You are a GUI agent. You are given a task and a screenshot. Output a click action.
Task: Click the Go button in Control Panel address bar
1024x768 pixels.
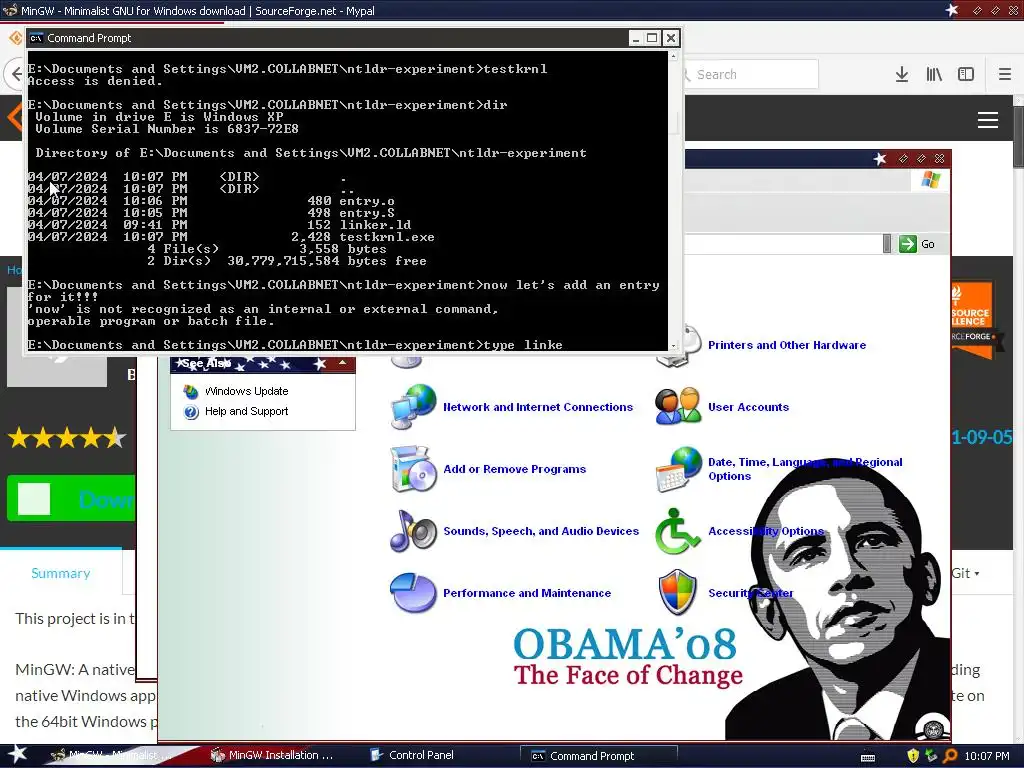point(918,244)
